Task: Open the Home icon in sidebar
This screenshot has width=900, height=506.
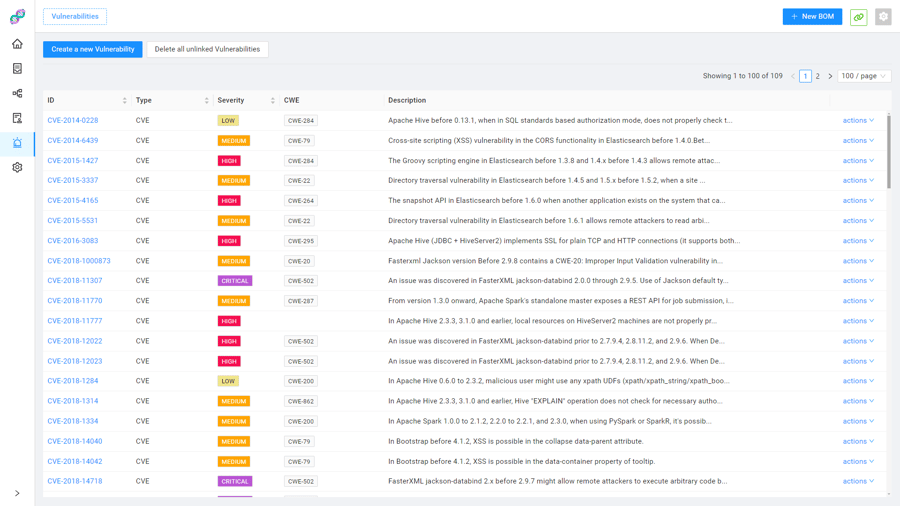Action: [x=17, y=44]
